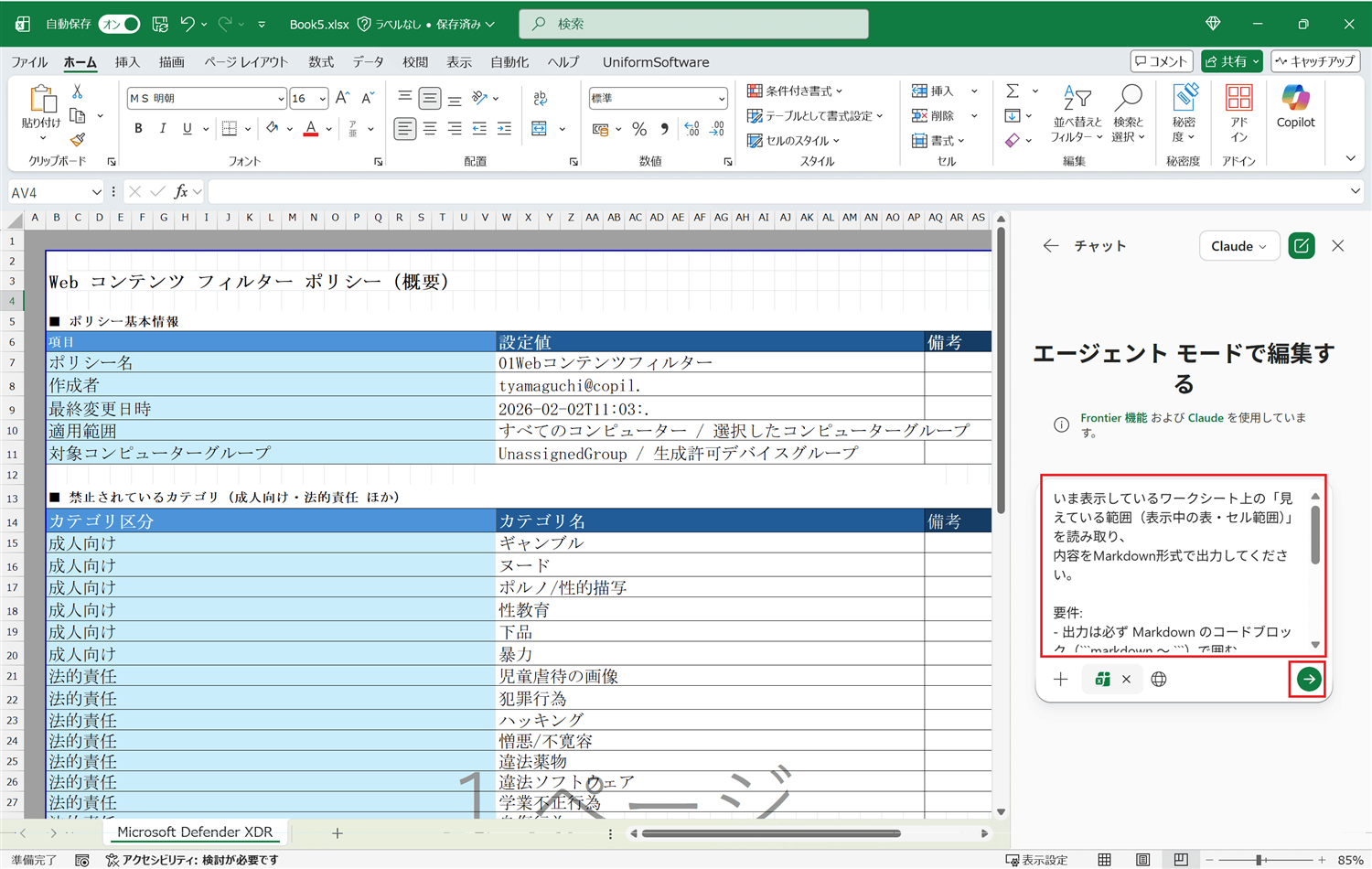Cut selection with the scissors icon

point(78,91)
